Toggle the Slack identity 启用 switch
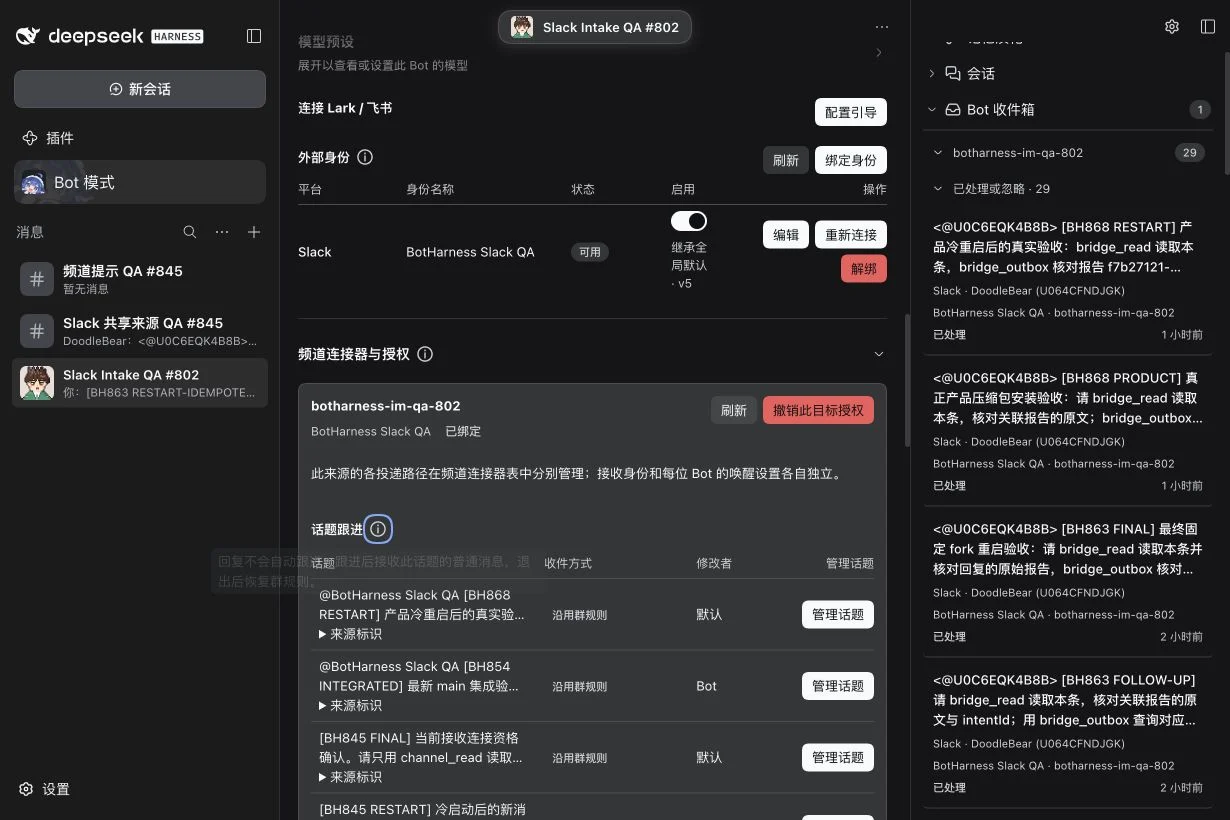 (x=689, y=221)
